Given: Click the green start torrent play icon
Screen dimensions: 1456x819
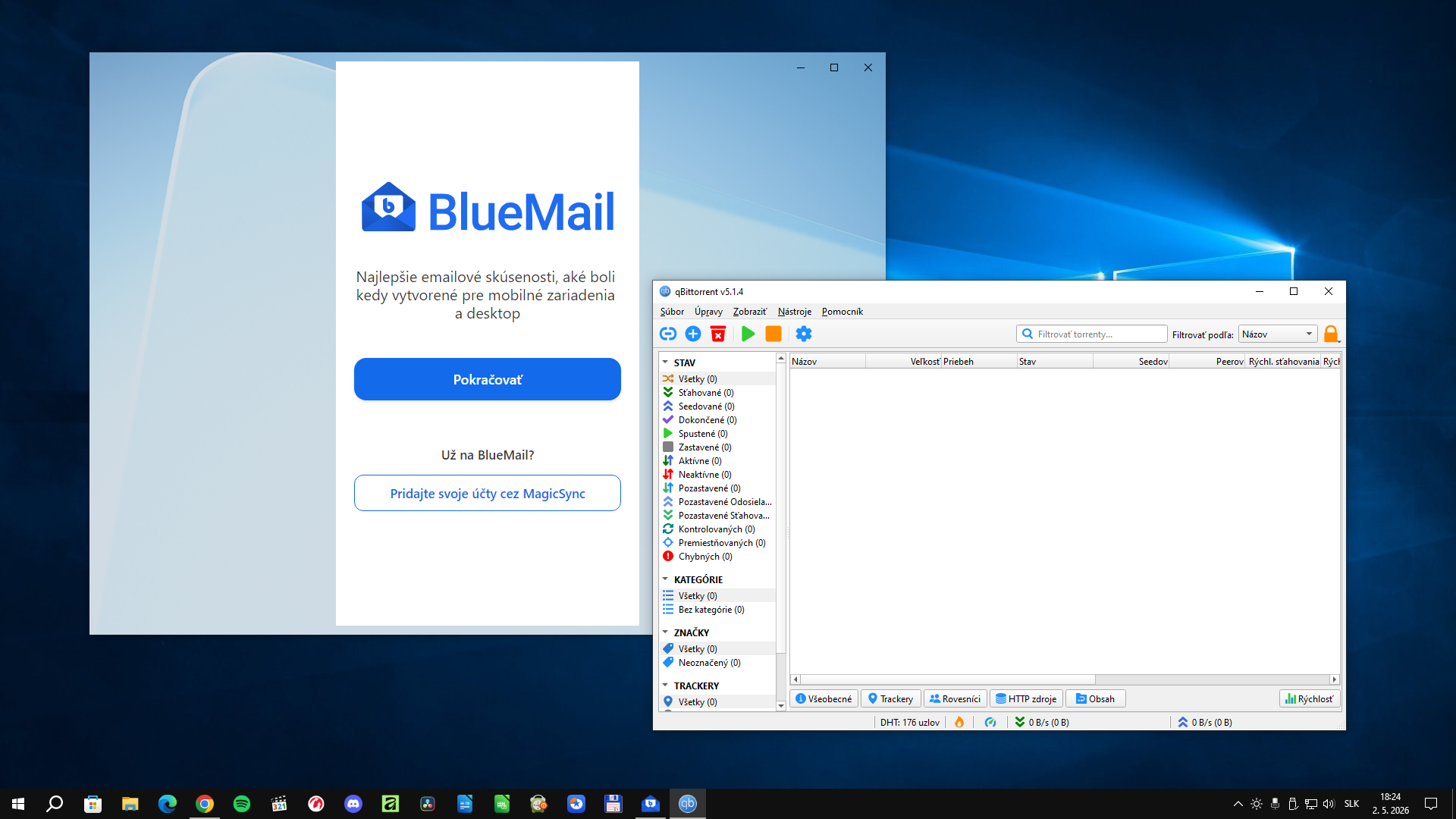Looking at the screenshot, I should pos(748,334).
